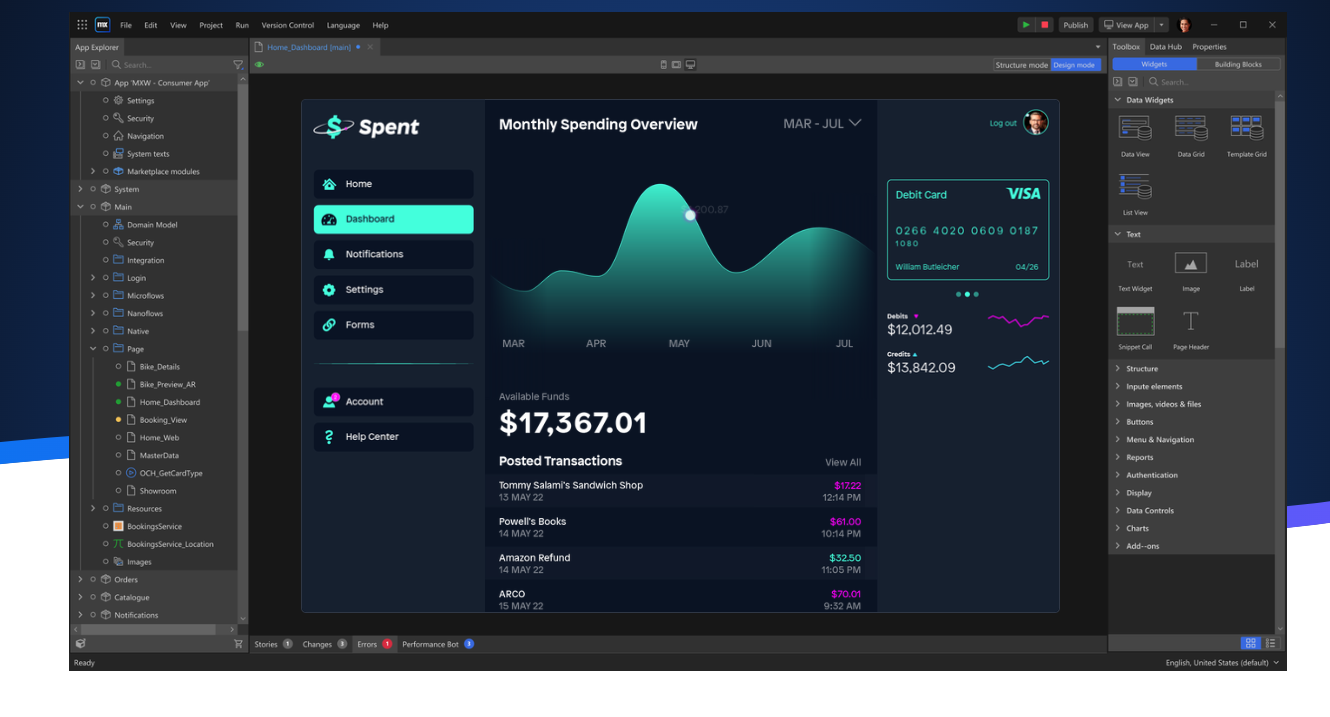Click the Publish button
The width and height of the screenshot is (1330, 717).
[x=1076, y=25]
